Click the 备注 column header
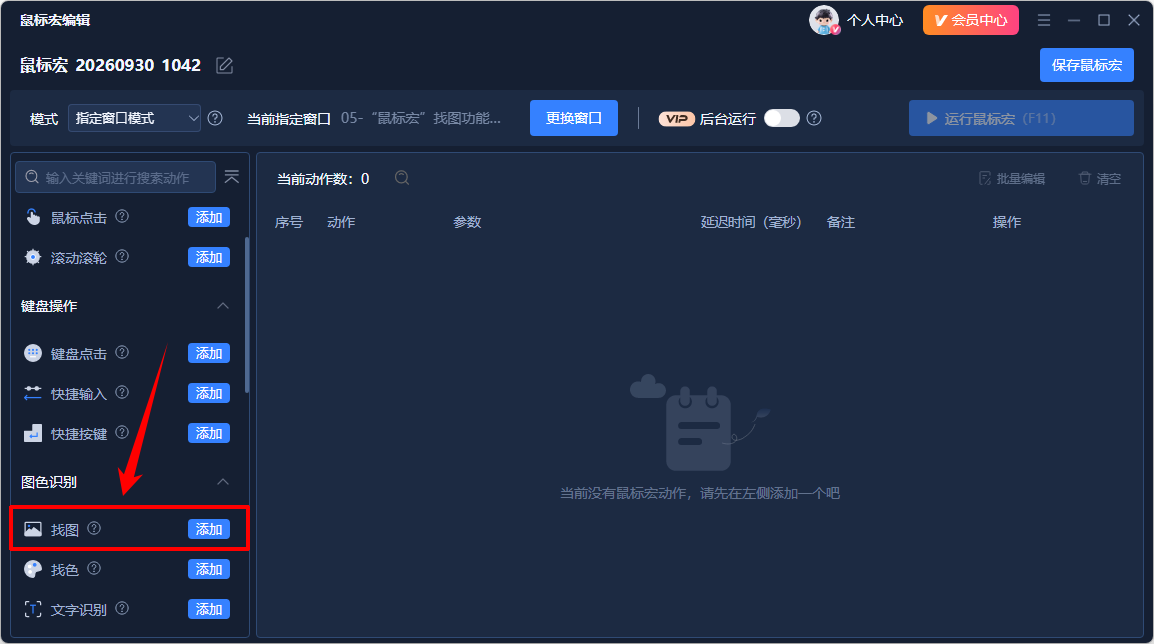 point(840,222)
